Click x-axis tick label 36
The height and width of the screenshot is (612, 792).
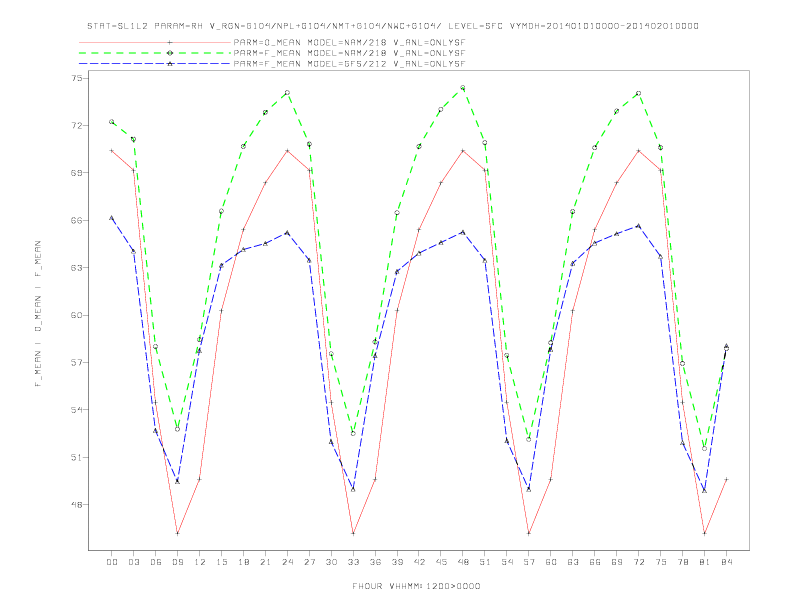point(375,562)
